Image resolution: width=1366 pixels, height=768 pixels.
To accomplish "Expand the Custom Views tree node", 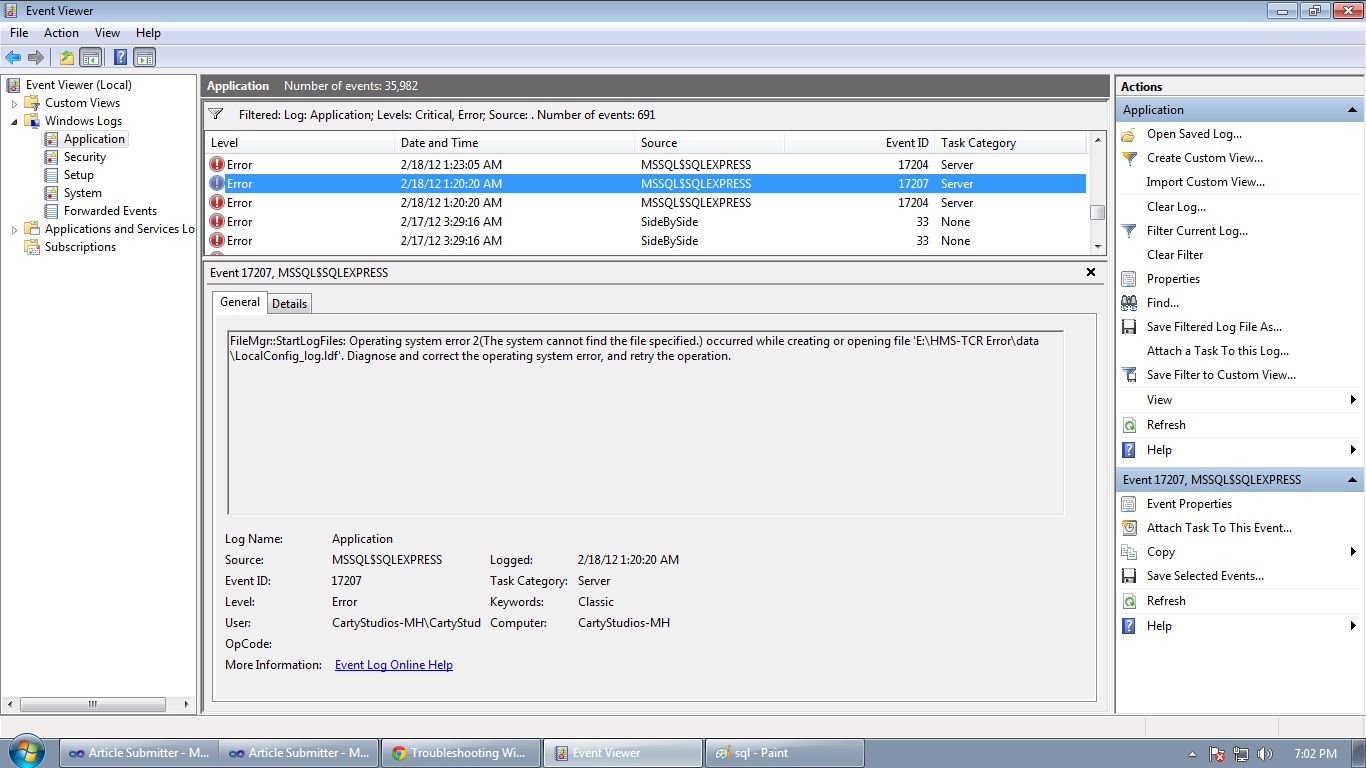I will coord(14,103).
